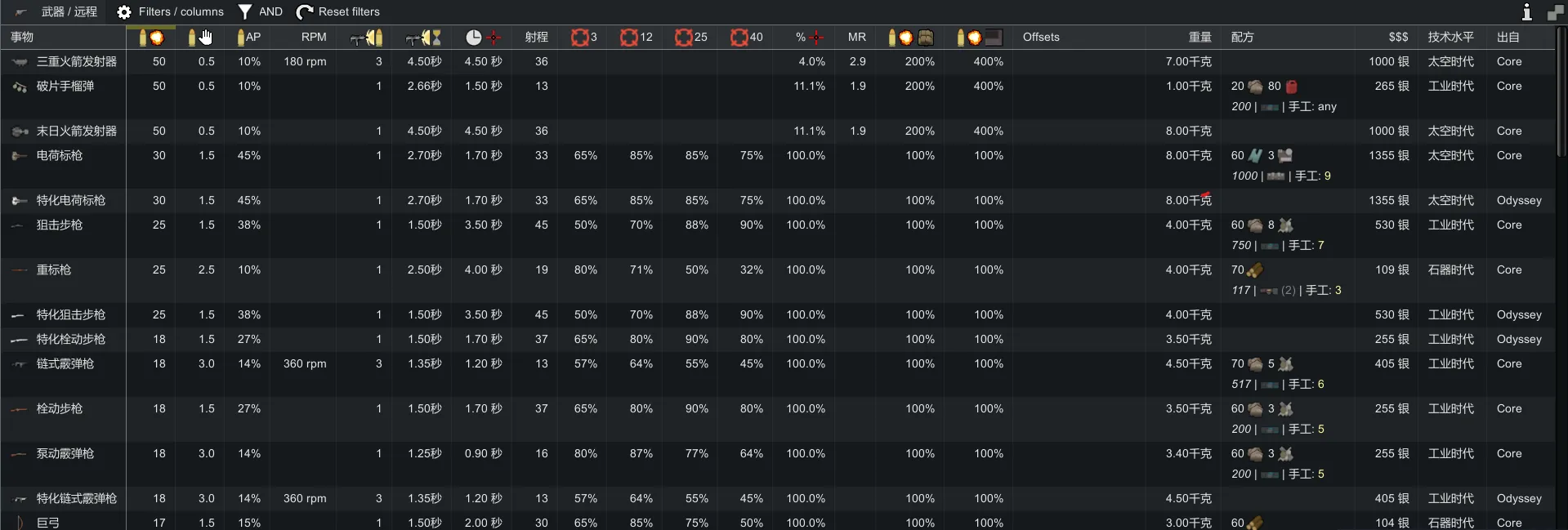Click the overlapping squares icon at top right
The height and width of the screenshot is (530, 1568).
point(1554,11)
